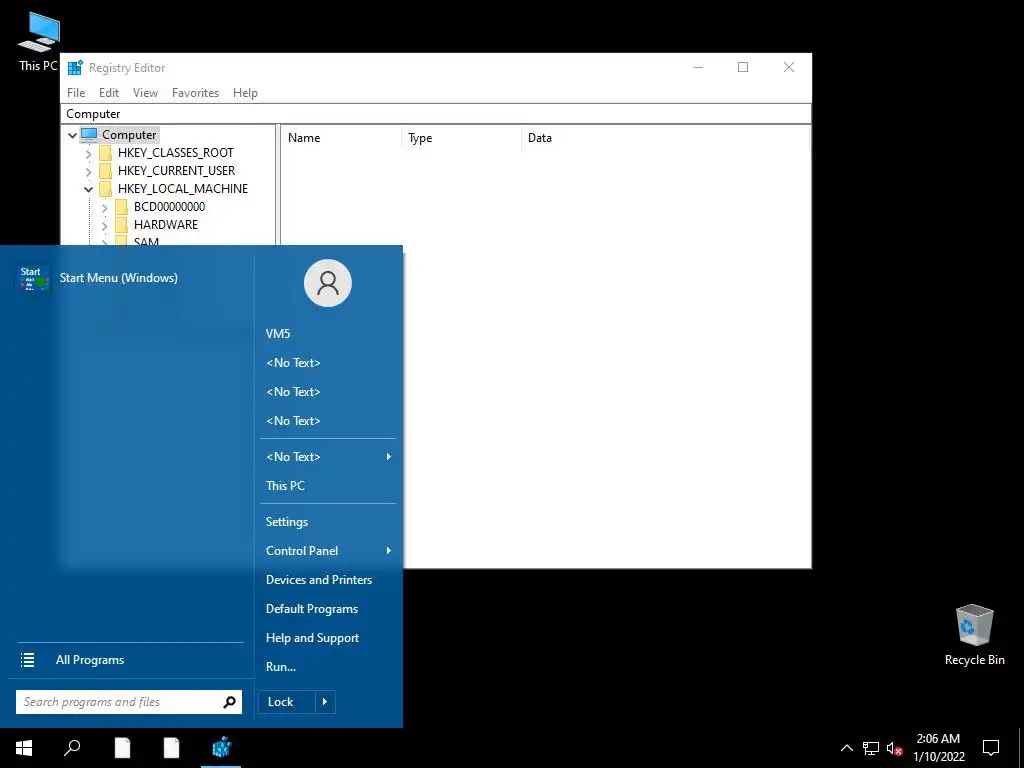Click the Lock button

[x=287, y=702]
